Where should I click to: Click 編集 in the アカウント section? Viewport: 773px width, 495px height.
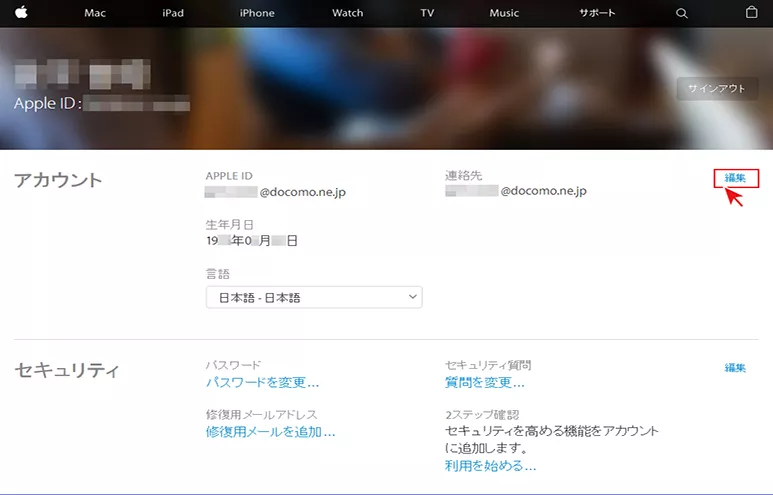[736, 178]
